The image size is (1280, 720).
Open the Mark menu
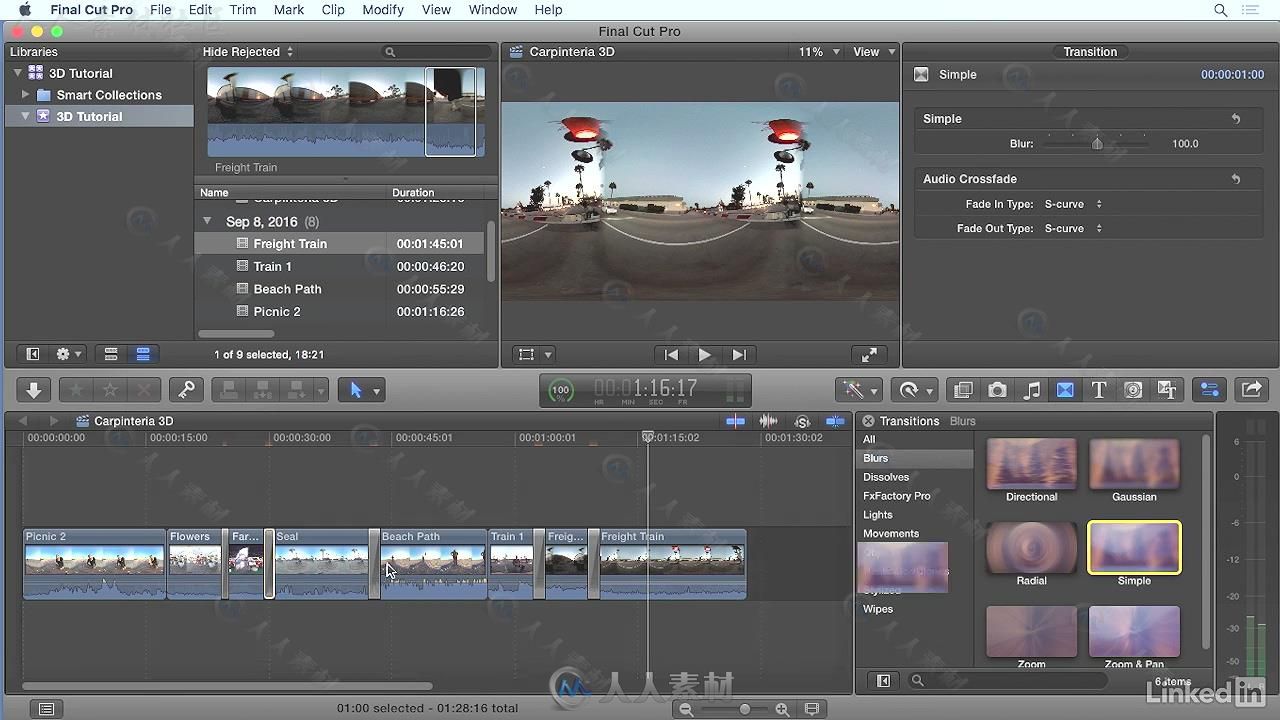pos(289,10)
